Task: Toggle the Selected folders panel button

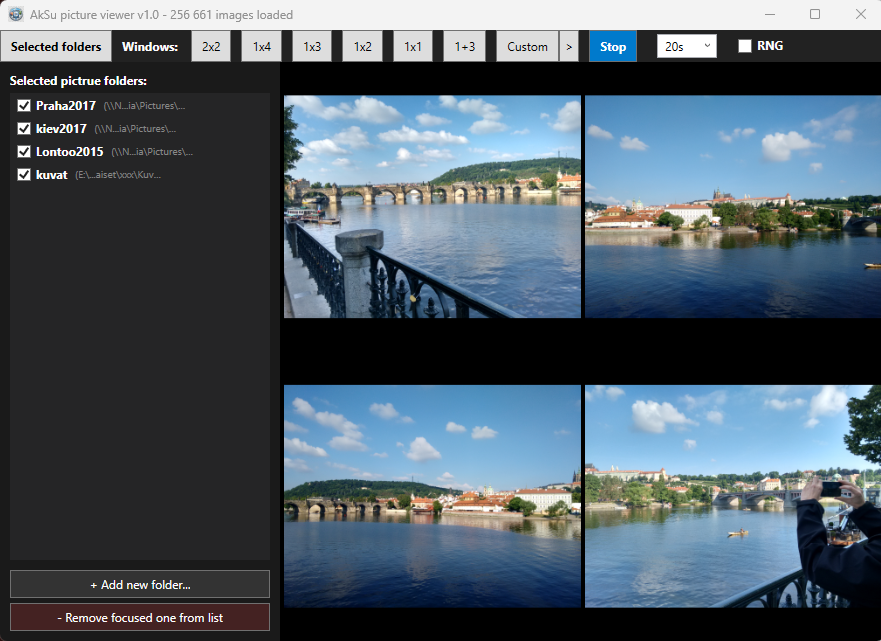Action: 56,47
